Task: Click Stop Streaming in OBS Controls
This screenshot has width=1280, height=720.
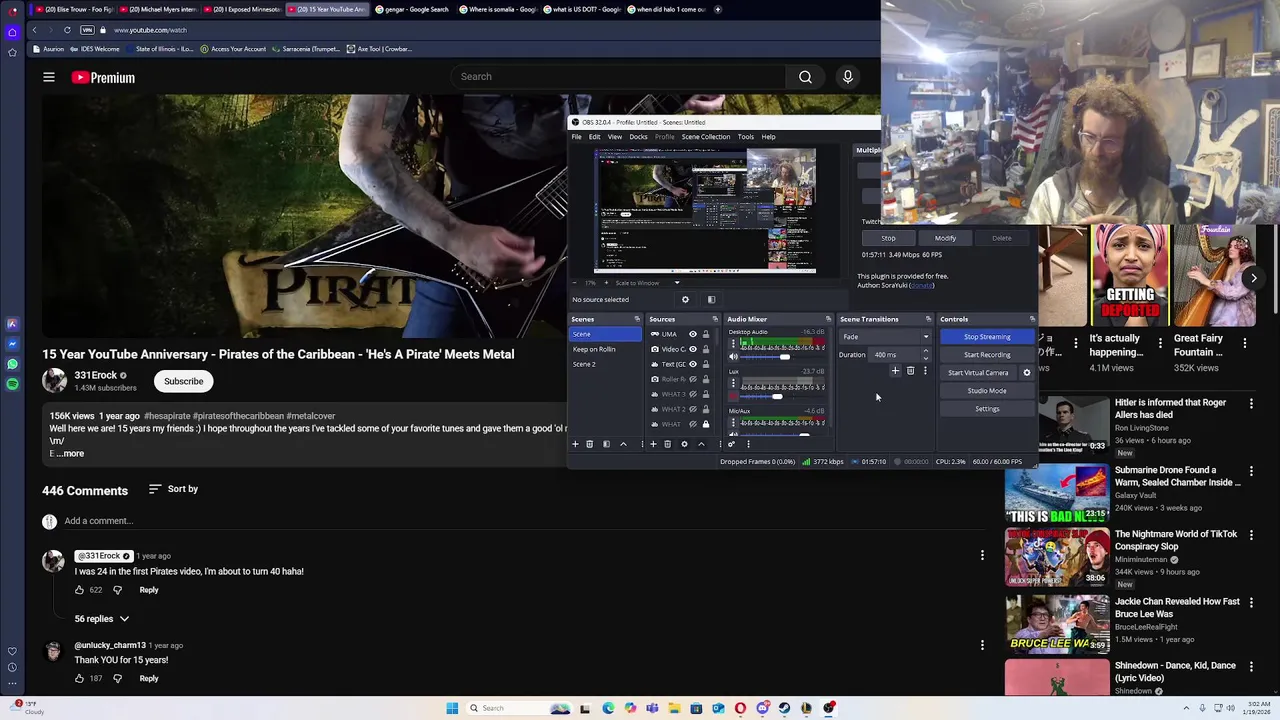Action: pos(987,337)
